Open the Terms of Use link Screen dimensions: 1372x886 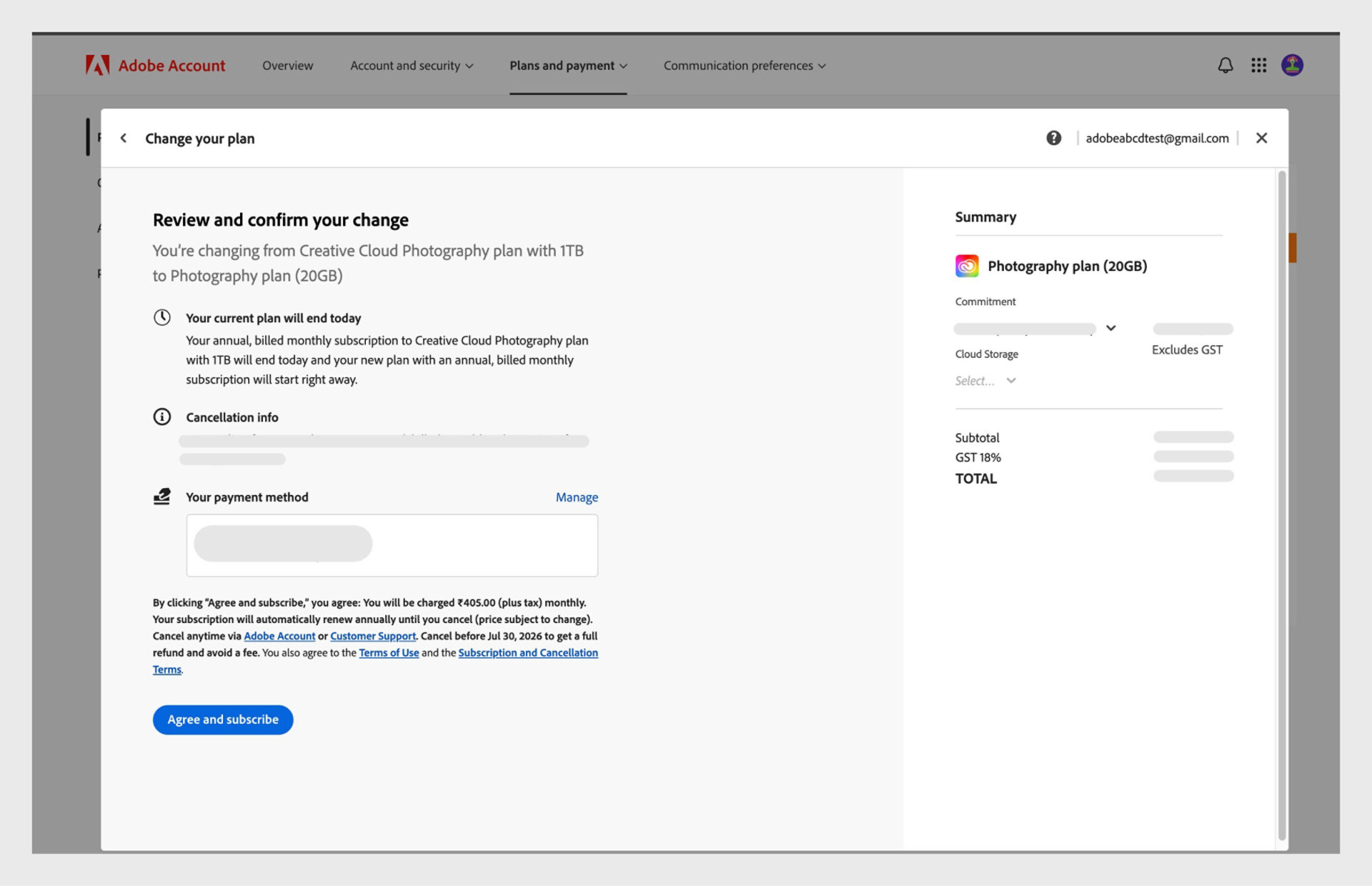click(x=389, y=652)
